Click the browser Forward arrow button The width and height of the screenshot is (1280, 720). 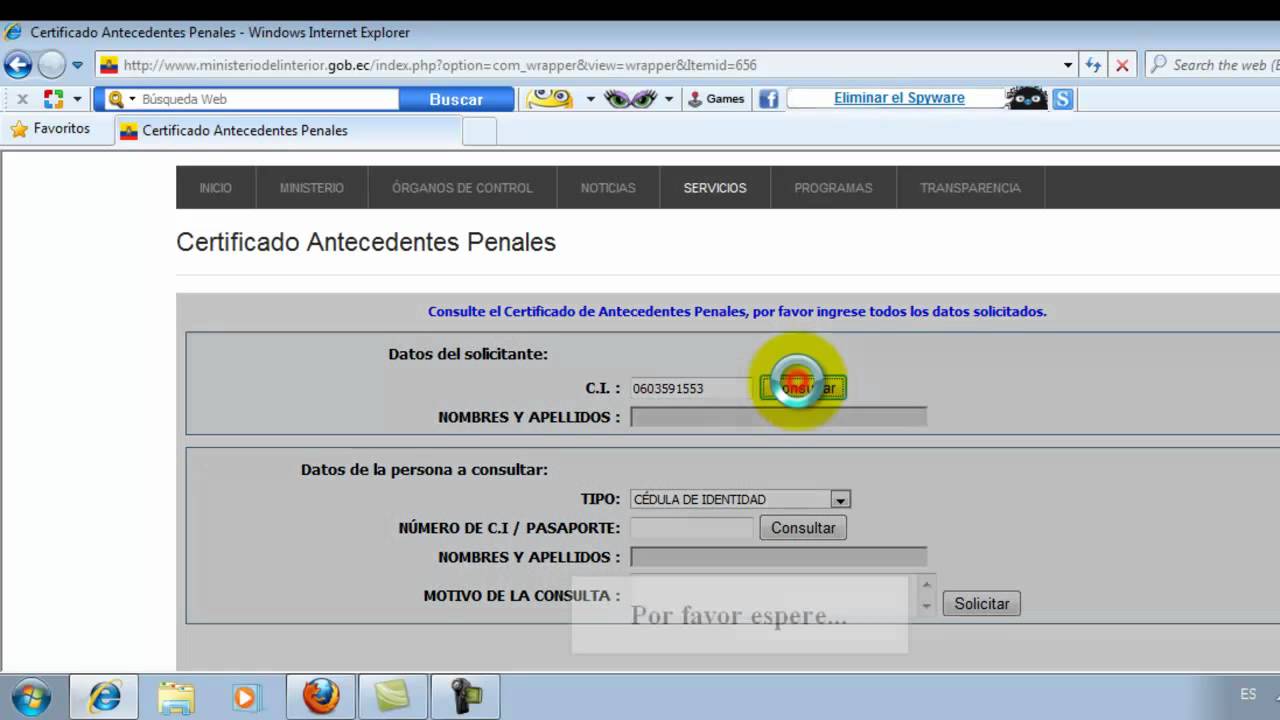pyautogui.click(x=51, y=65)
